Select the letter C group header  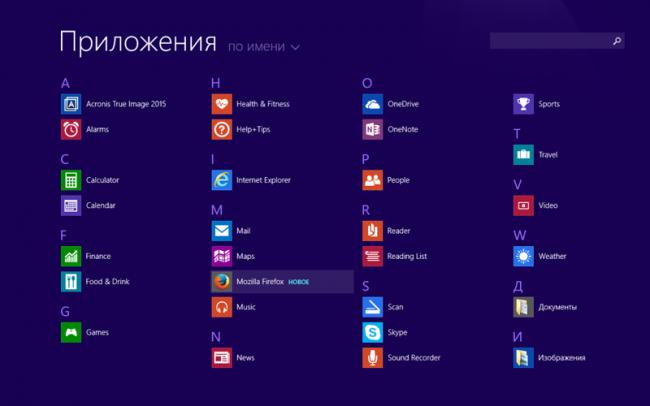coord(65,159)
